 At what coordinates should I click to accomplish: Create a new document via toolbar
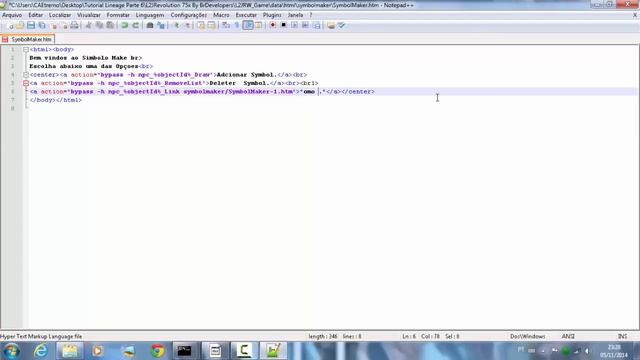click(10, 25)
